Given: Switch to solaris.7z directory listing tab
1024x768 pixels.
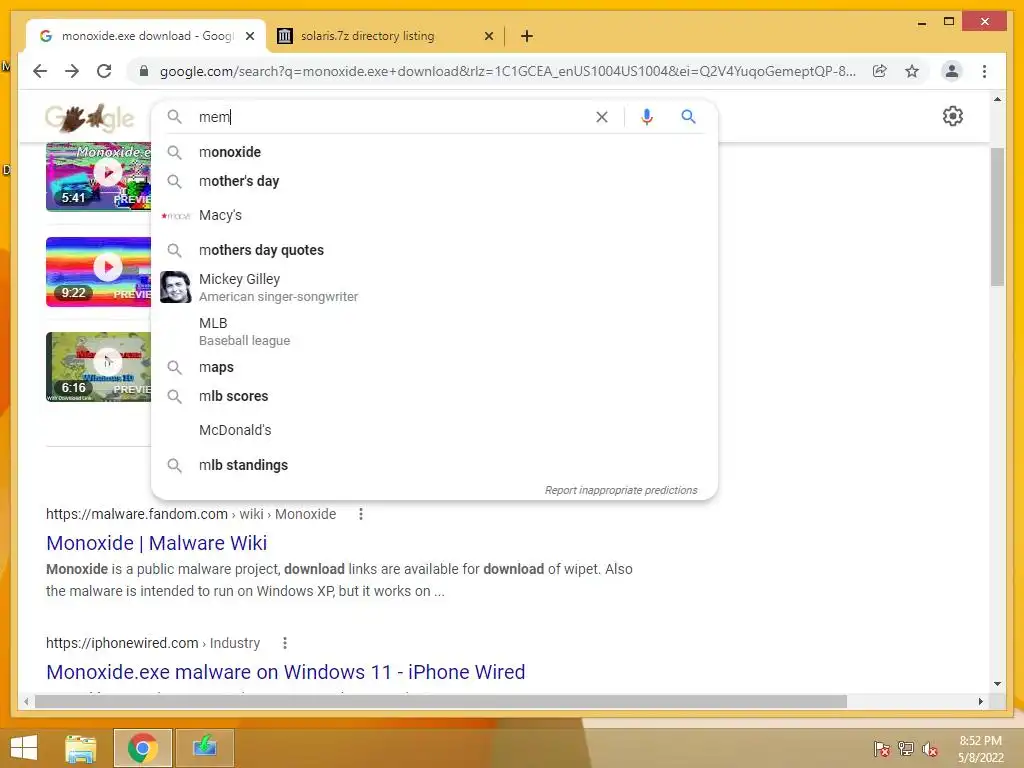Looking at the screenshot, I should pyautogui.click(x=385, y=37).
